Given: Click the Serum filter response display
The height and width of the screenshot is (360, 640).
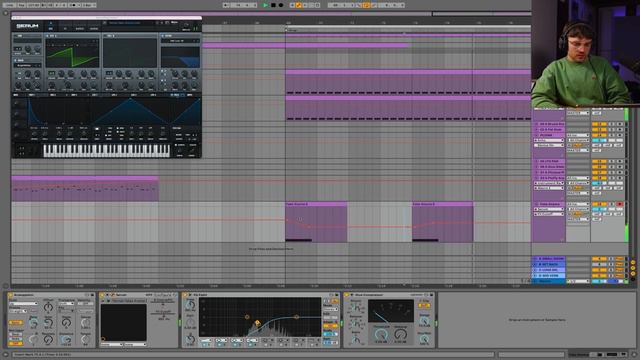Looking at the screenshot, I should pos(180,57).
